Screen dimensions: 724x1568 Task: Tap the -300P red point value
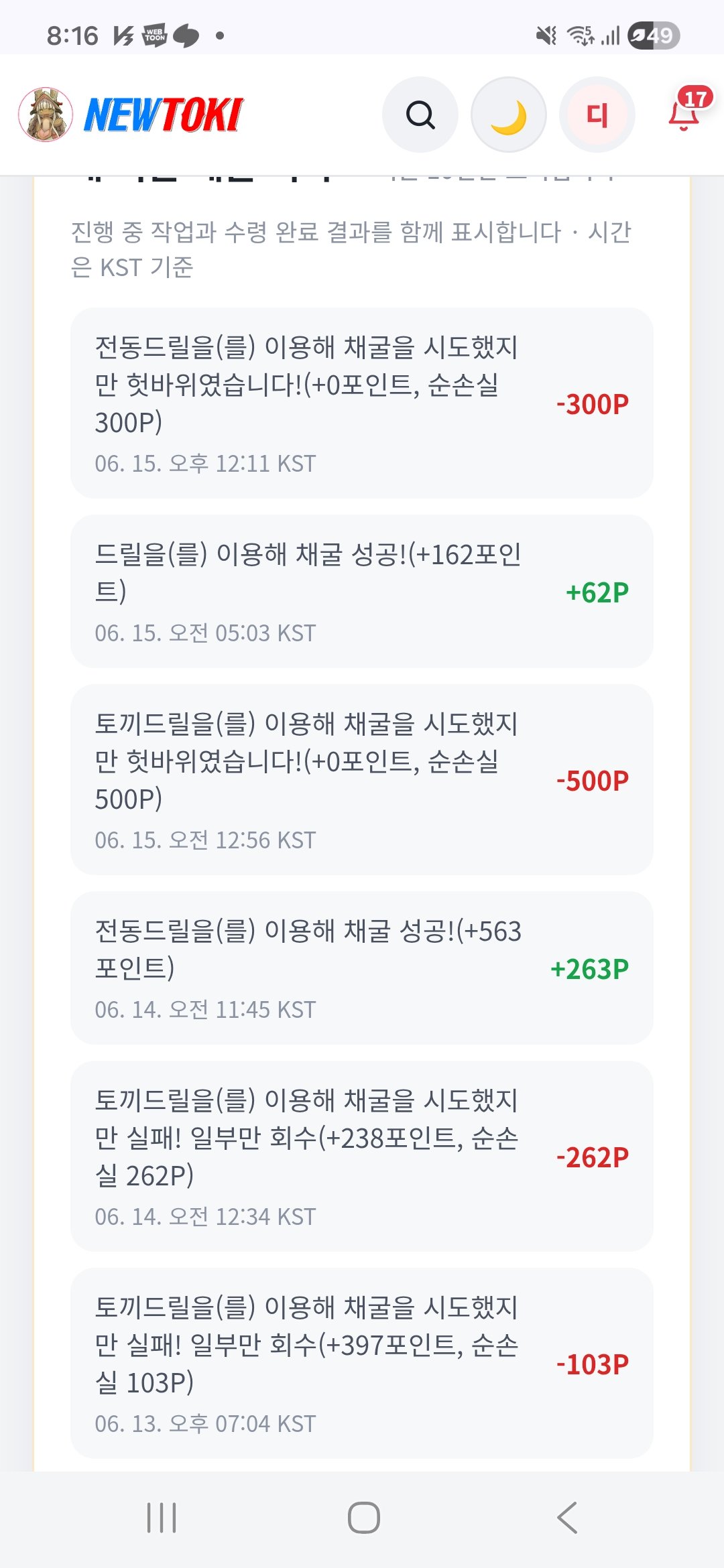[x=593, y=404]
